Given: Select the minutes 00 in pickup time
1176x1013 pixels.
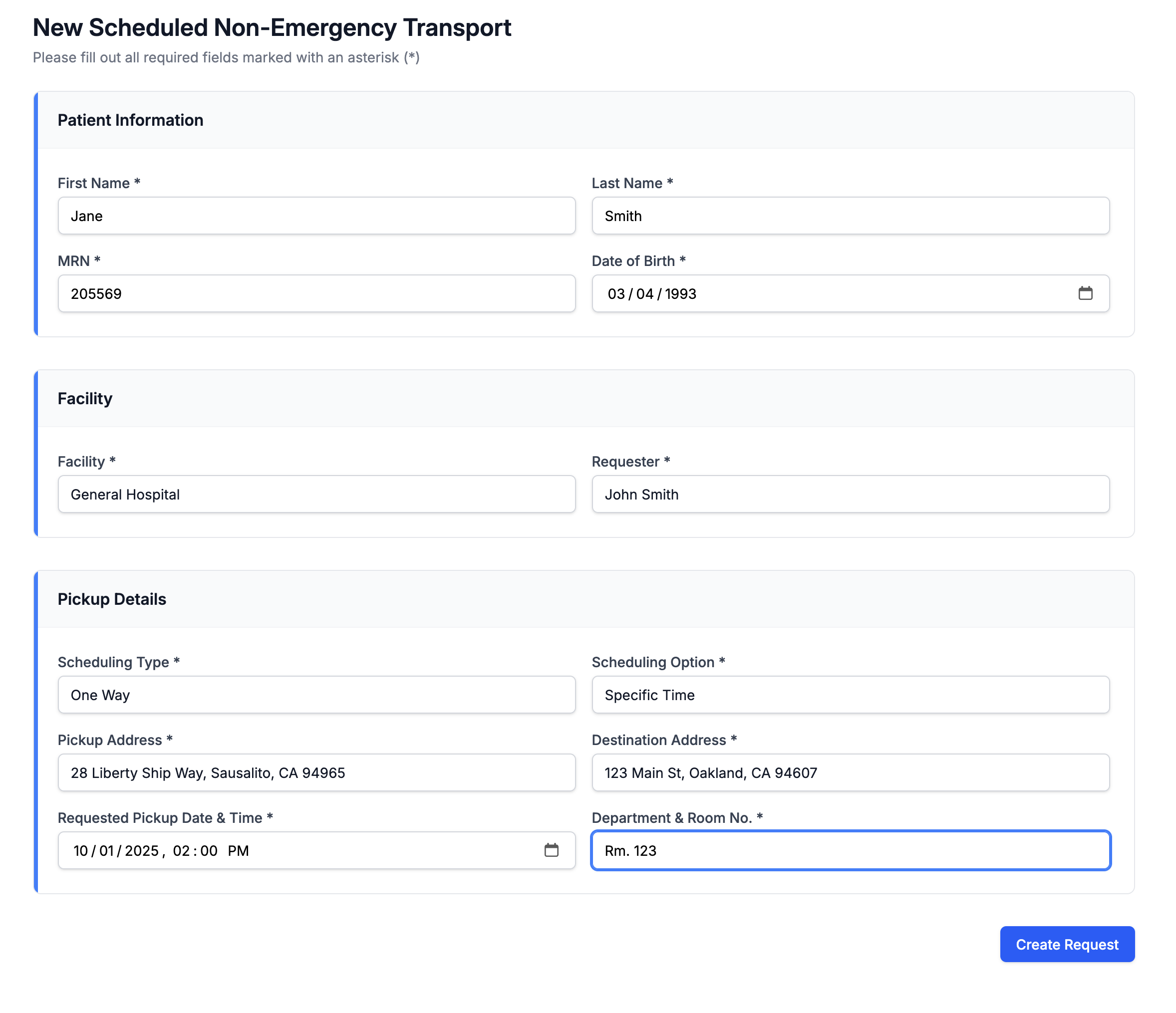Looking at the screenshot, I should click(x=209, y=851).
